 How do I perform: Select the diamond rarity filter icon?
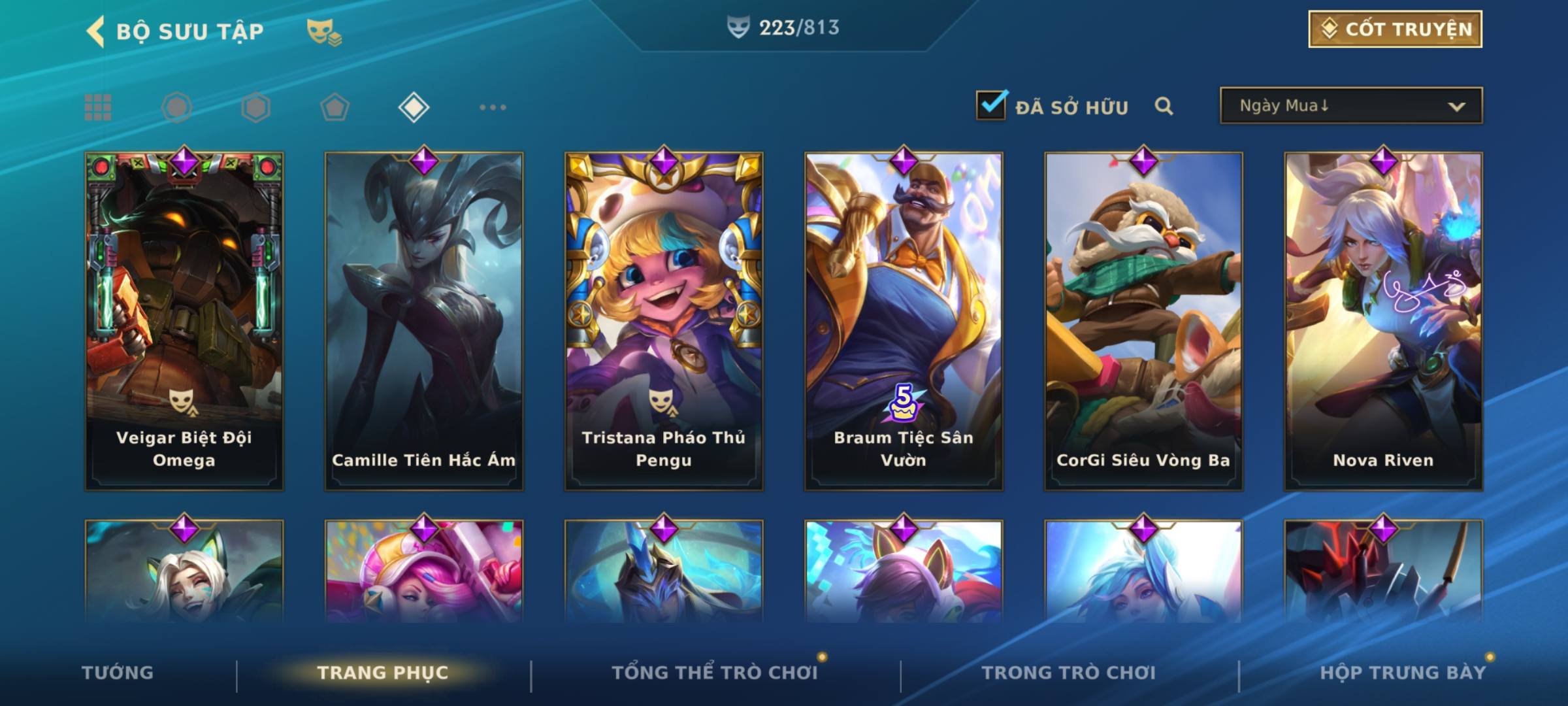[x=414, y=107]
